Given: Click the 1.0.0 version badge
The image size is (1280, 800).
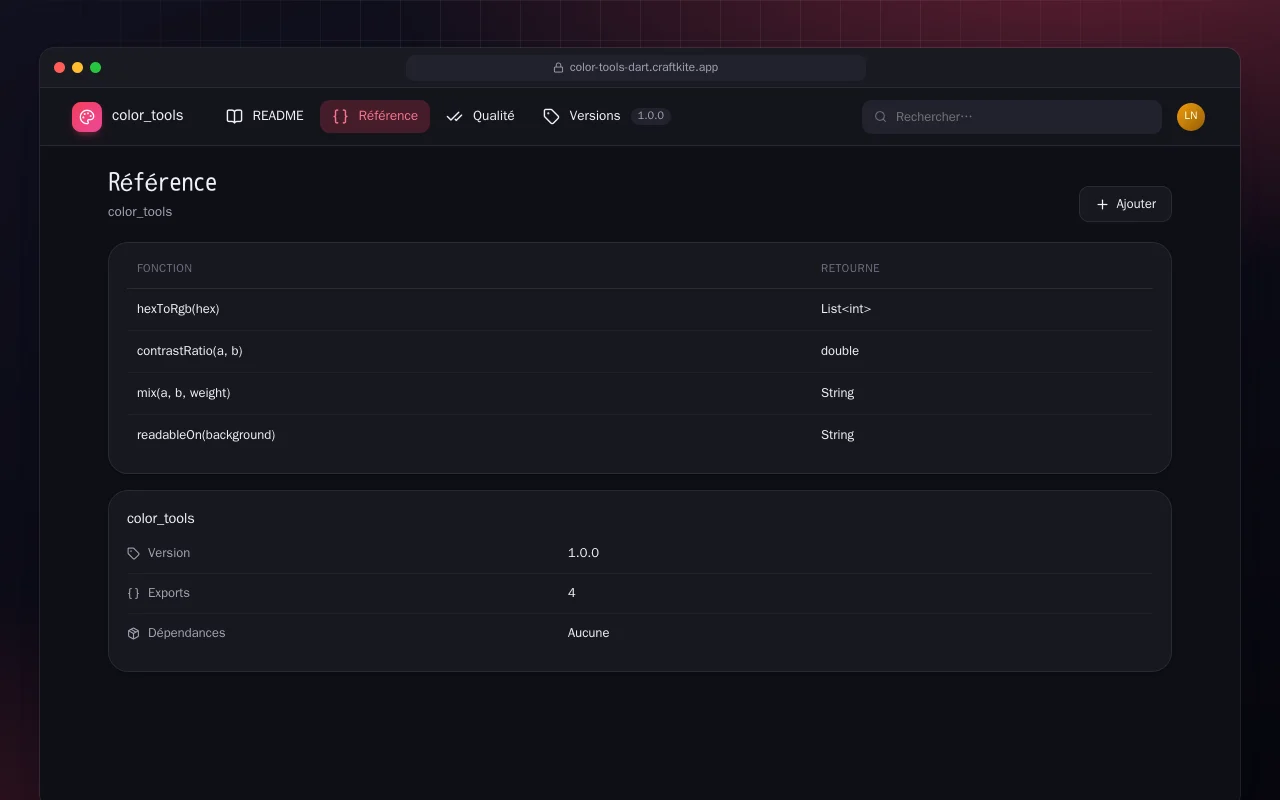Looking at the screenshot, I should click(651, 116).
